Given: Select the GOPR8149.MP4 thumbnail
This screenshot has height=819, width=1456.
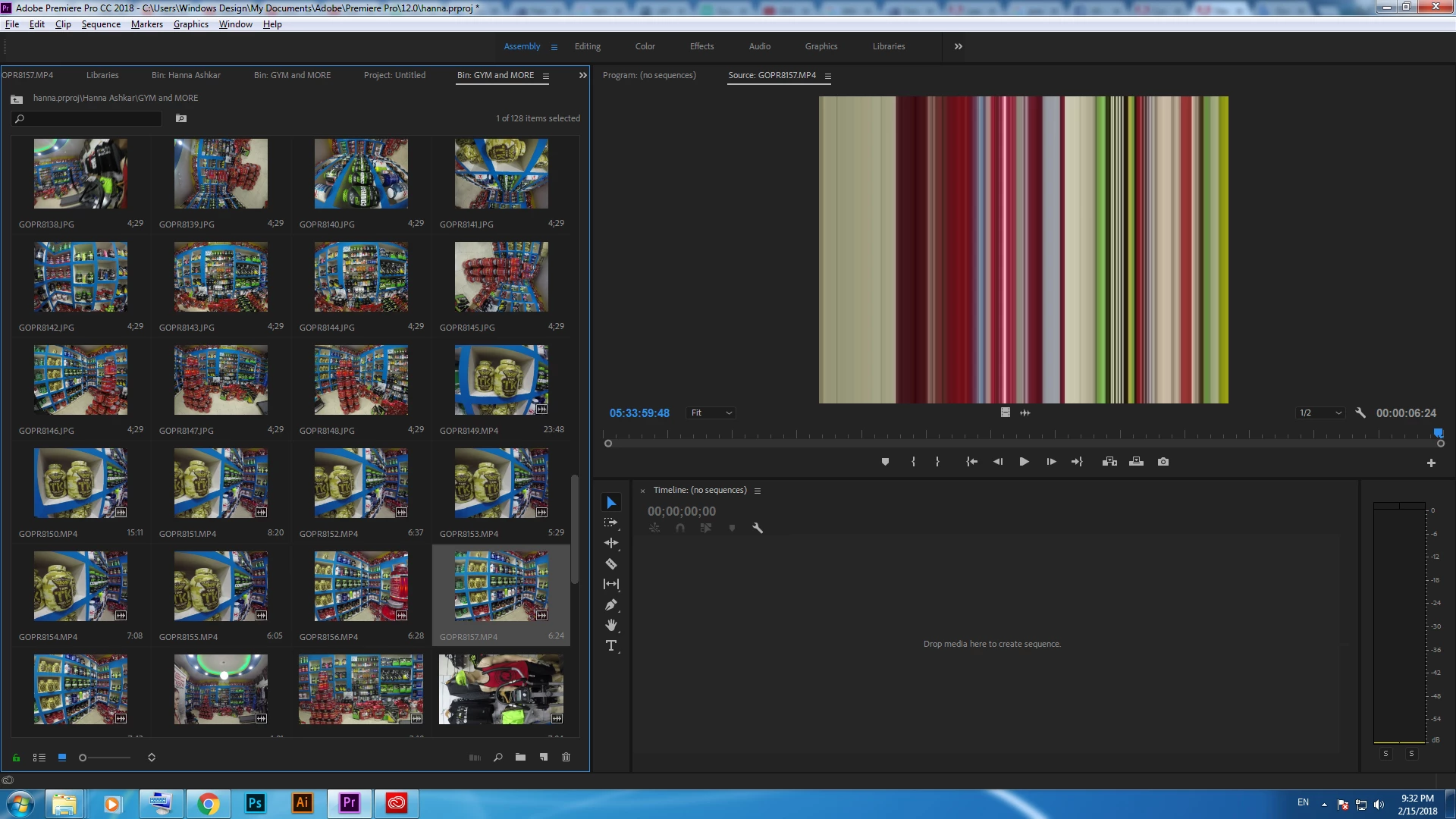Looking at the screenshot, I should [501, 380].
